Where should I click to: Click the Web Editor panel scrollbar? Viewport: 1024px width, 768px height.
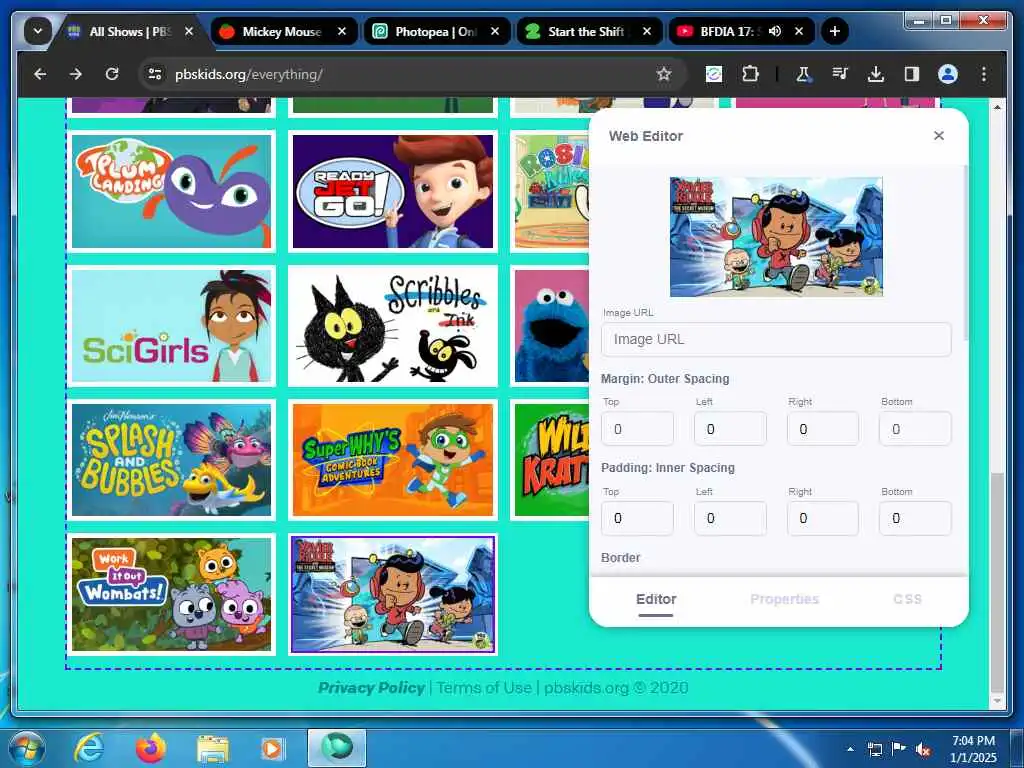click(964, 253)
